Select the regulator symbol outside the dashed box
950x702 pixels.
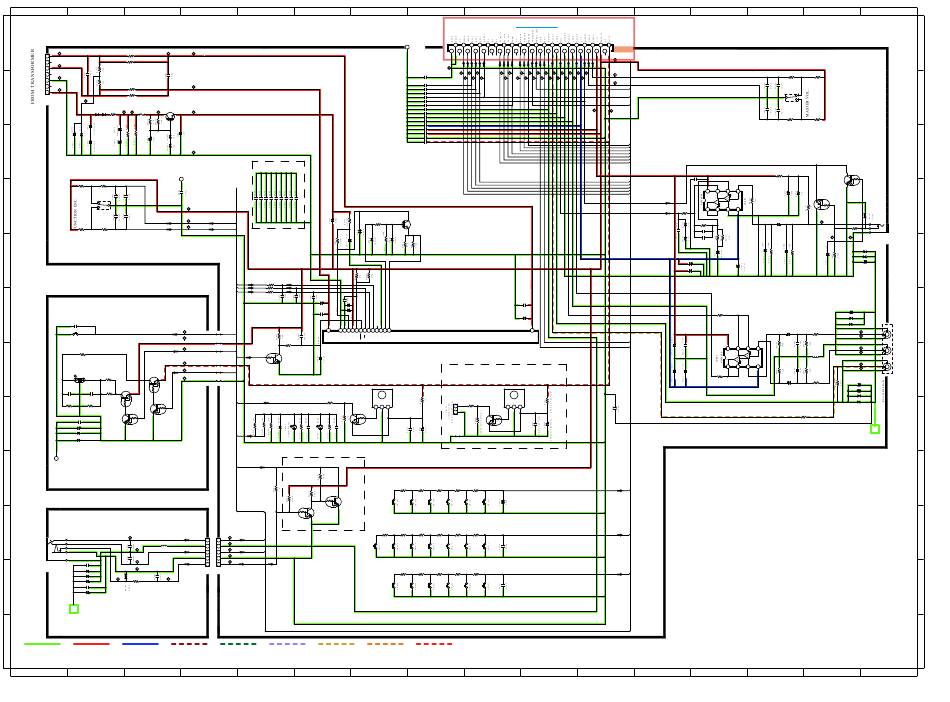point(382,398)
